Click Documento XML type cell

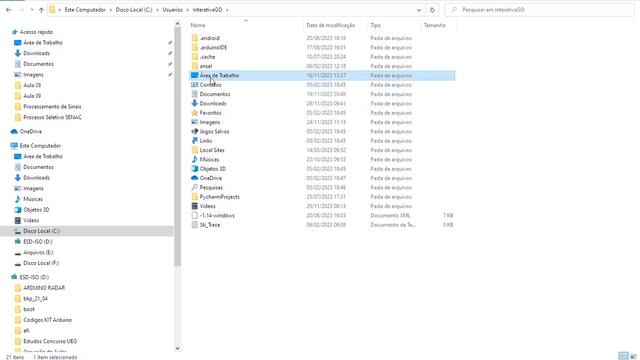pyautogui.click(x=391, y=216)
